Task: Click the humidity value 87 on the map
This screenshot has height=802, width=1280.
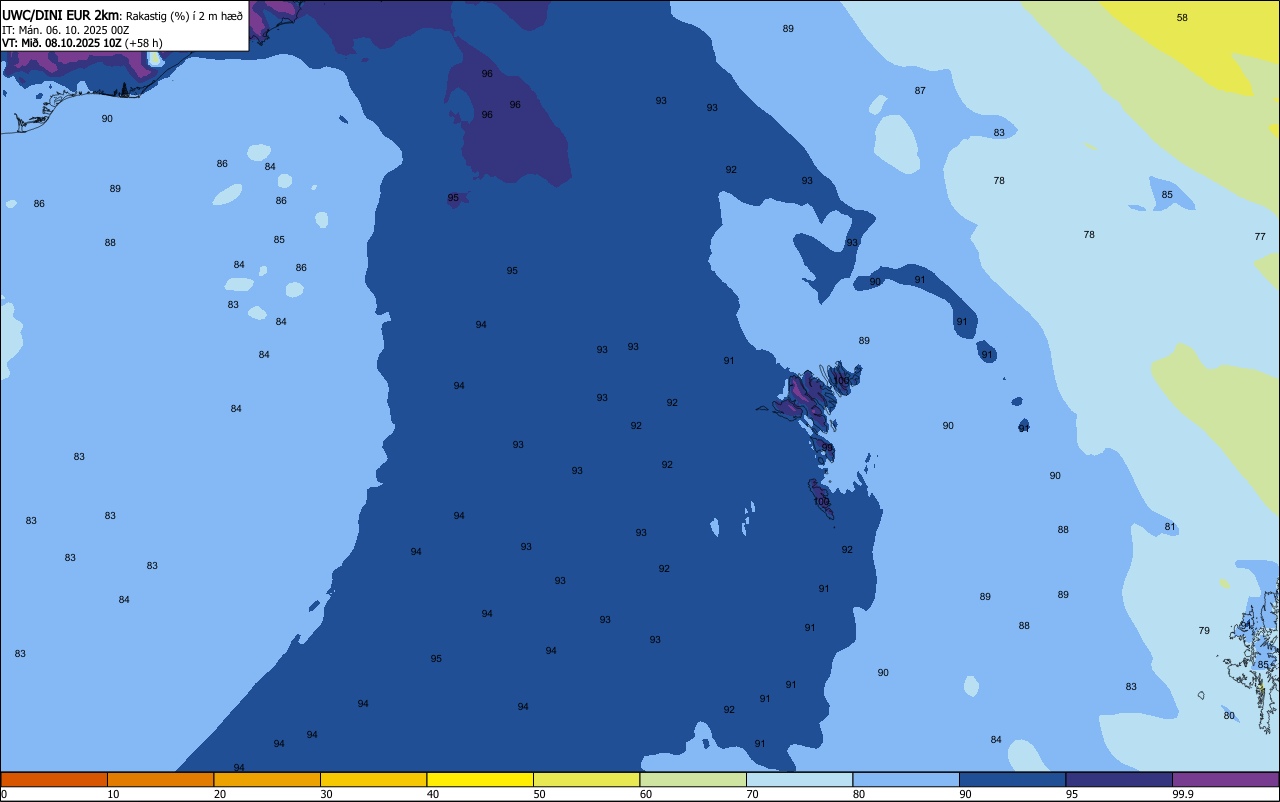Action: point(920,91)
